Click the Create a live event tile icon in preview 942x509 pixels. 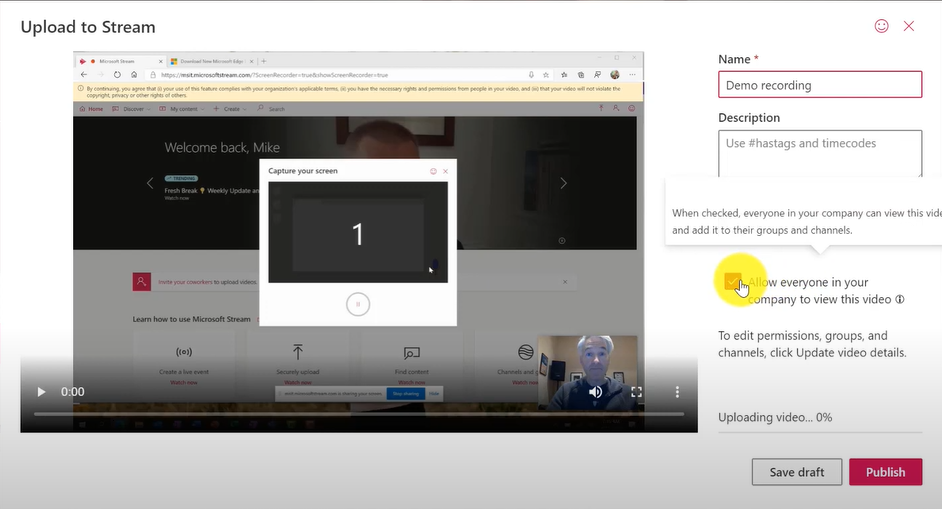pos(184,352)
